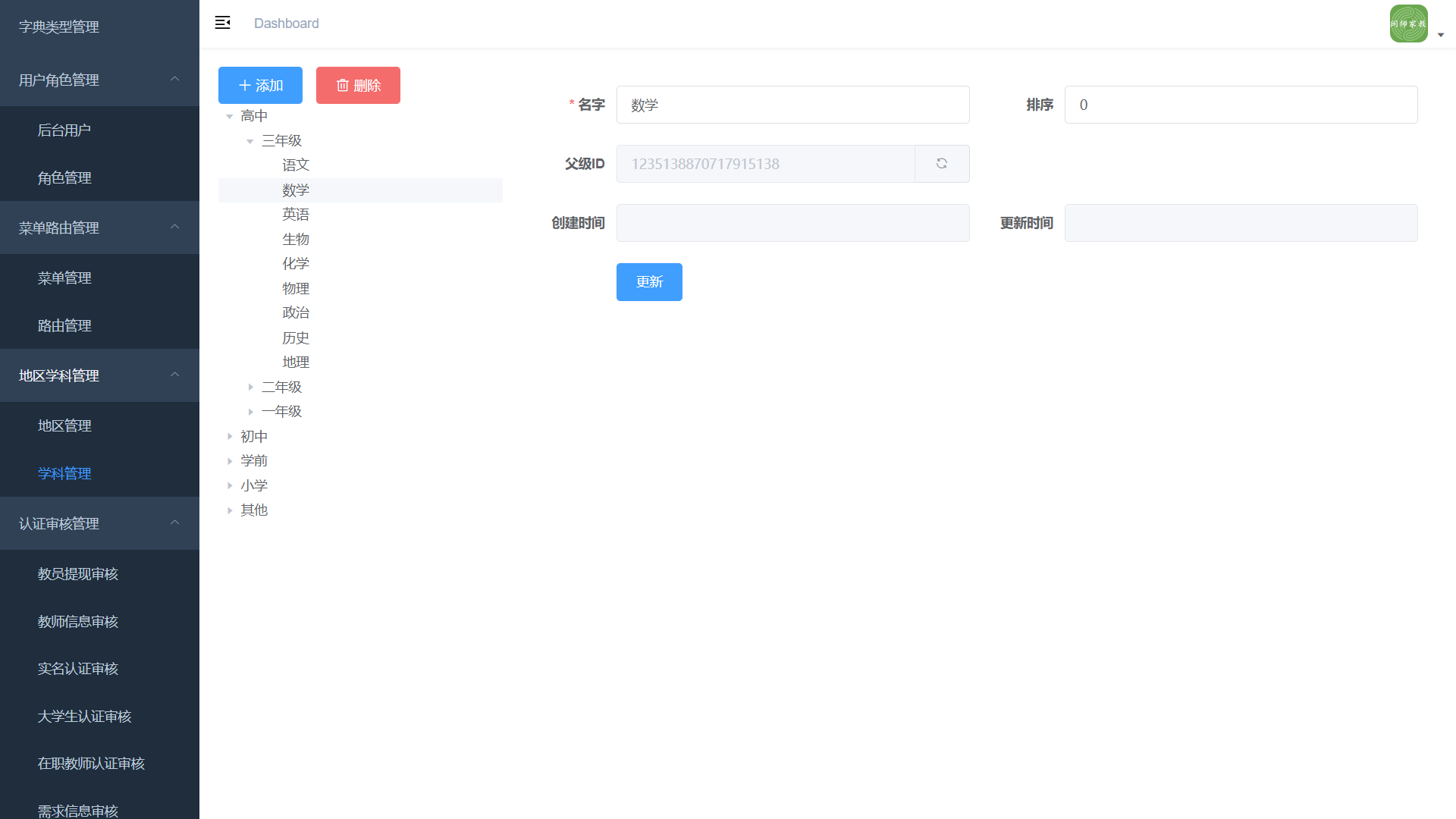Viewport: 1456px width, 819px height.
Task: Expand the 二年级 tree node
Action: coord(250,388)
